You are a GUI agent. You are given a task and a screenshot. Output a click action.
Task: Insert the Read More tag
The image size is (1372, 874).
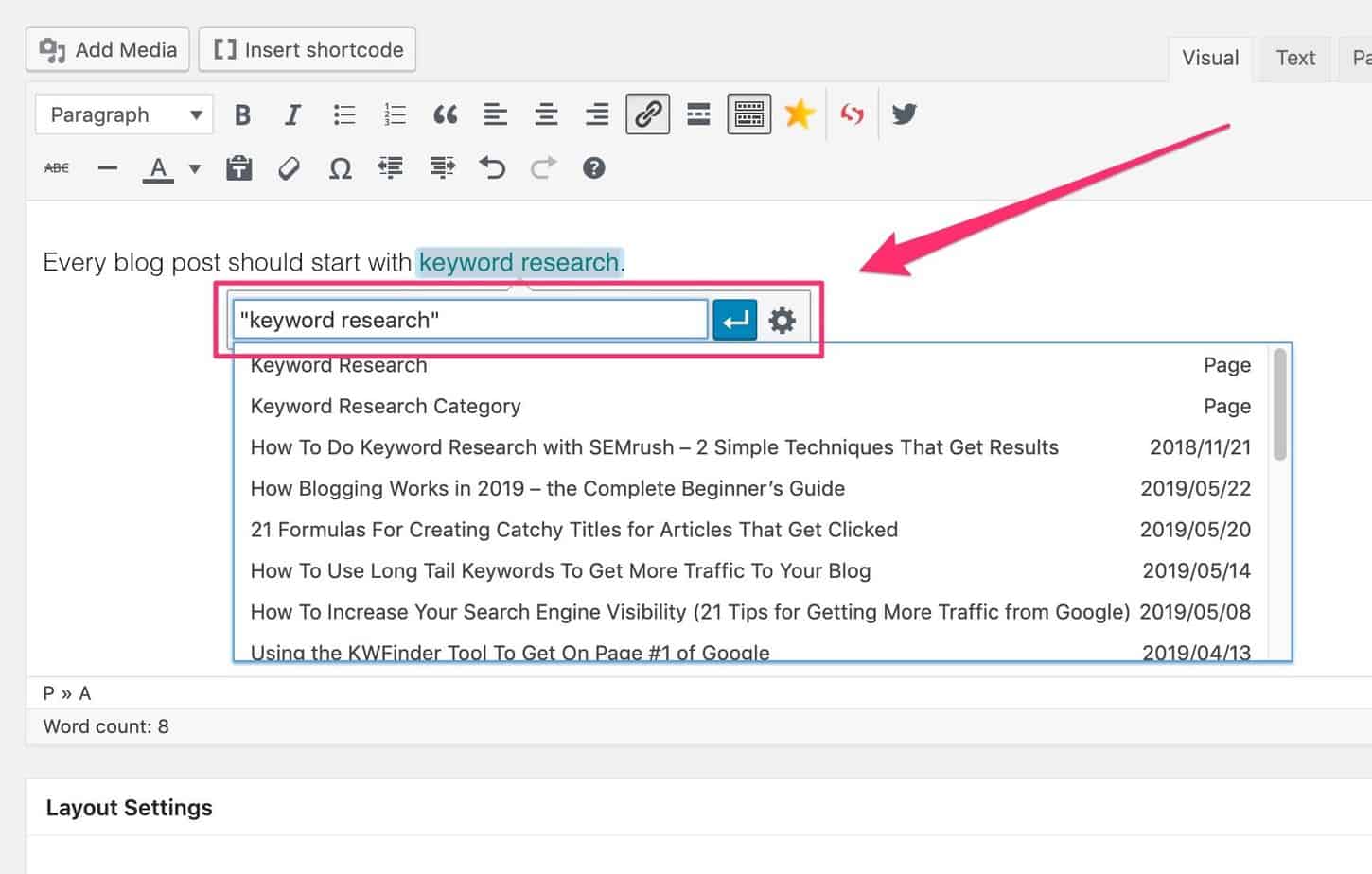698,114
